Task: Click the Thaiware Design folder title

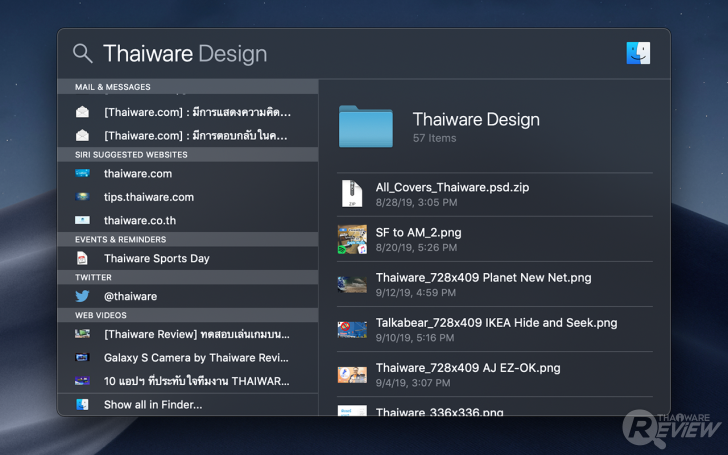Action: click(476, 119)
